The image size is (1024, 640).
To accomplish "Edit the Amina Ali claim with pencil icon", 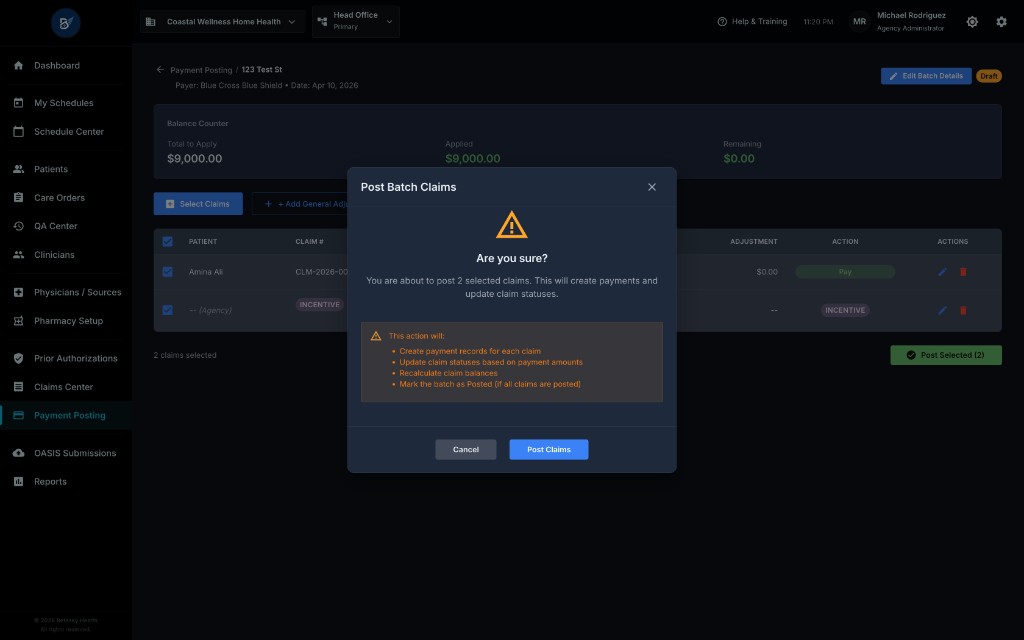I will [942, 272].
